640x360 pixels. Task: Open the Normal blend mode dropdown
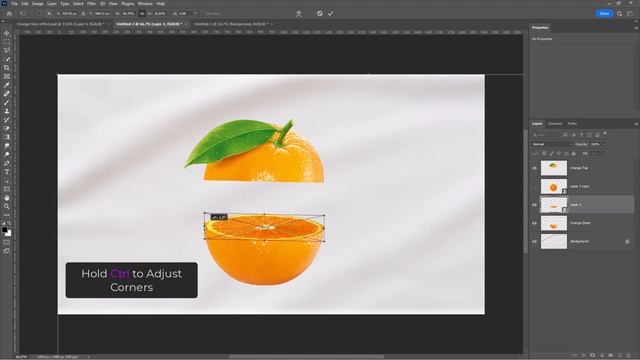[x=552, y=144]
